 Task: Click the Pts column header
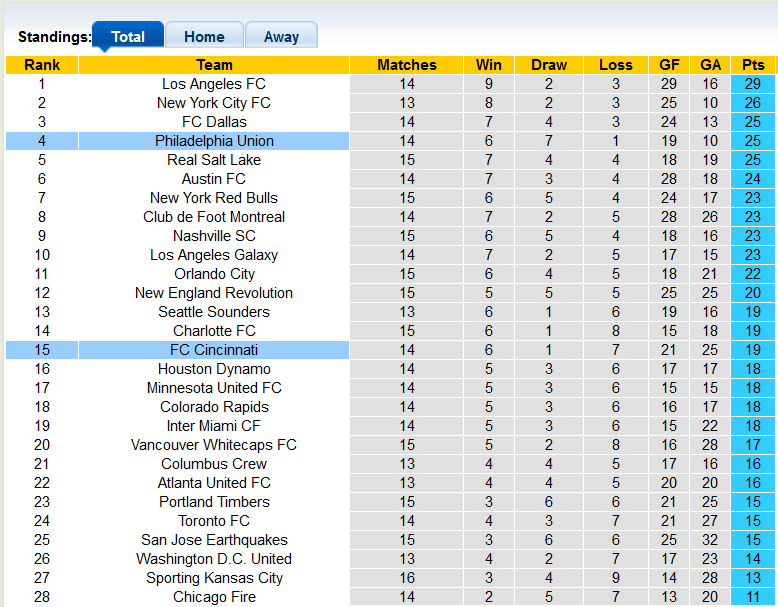[753, 65]
